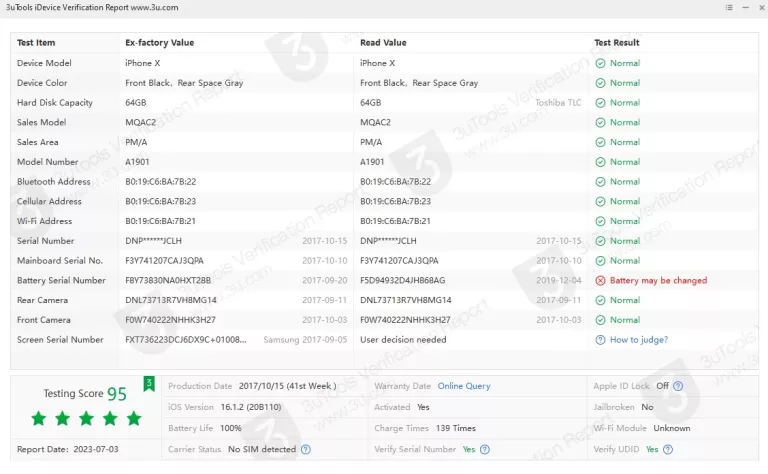
Task: Click the green check icon in Sales Area row
Action: click(600, 142)
